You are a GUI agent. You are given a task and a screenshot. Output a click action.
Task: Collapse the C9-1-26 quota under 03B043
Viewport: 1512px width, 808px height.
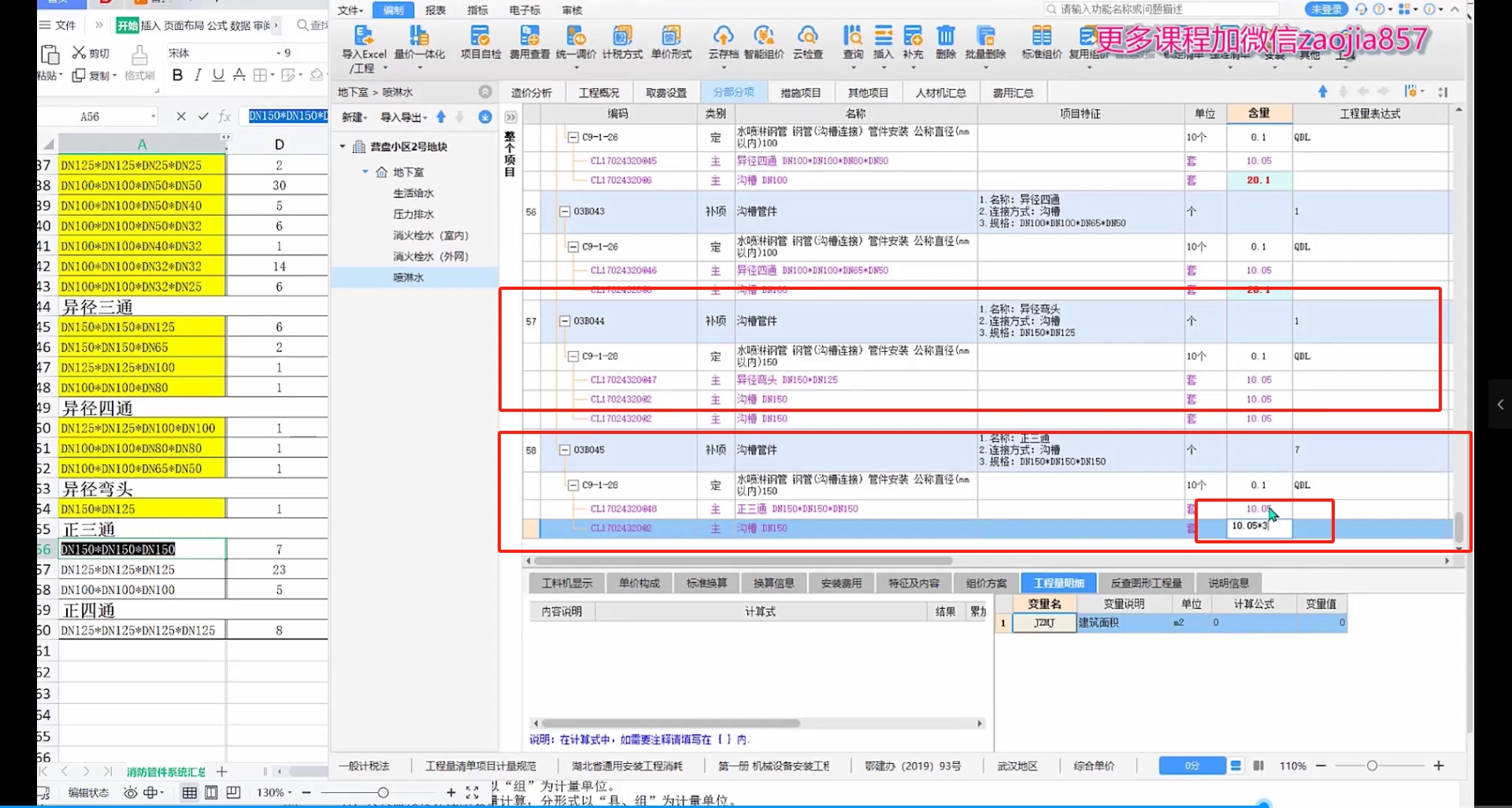click(573, 247)
